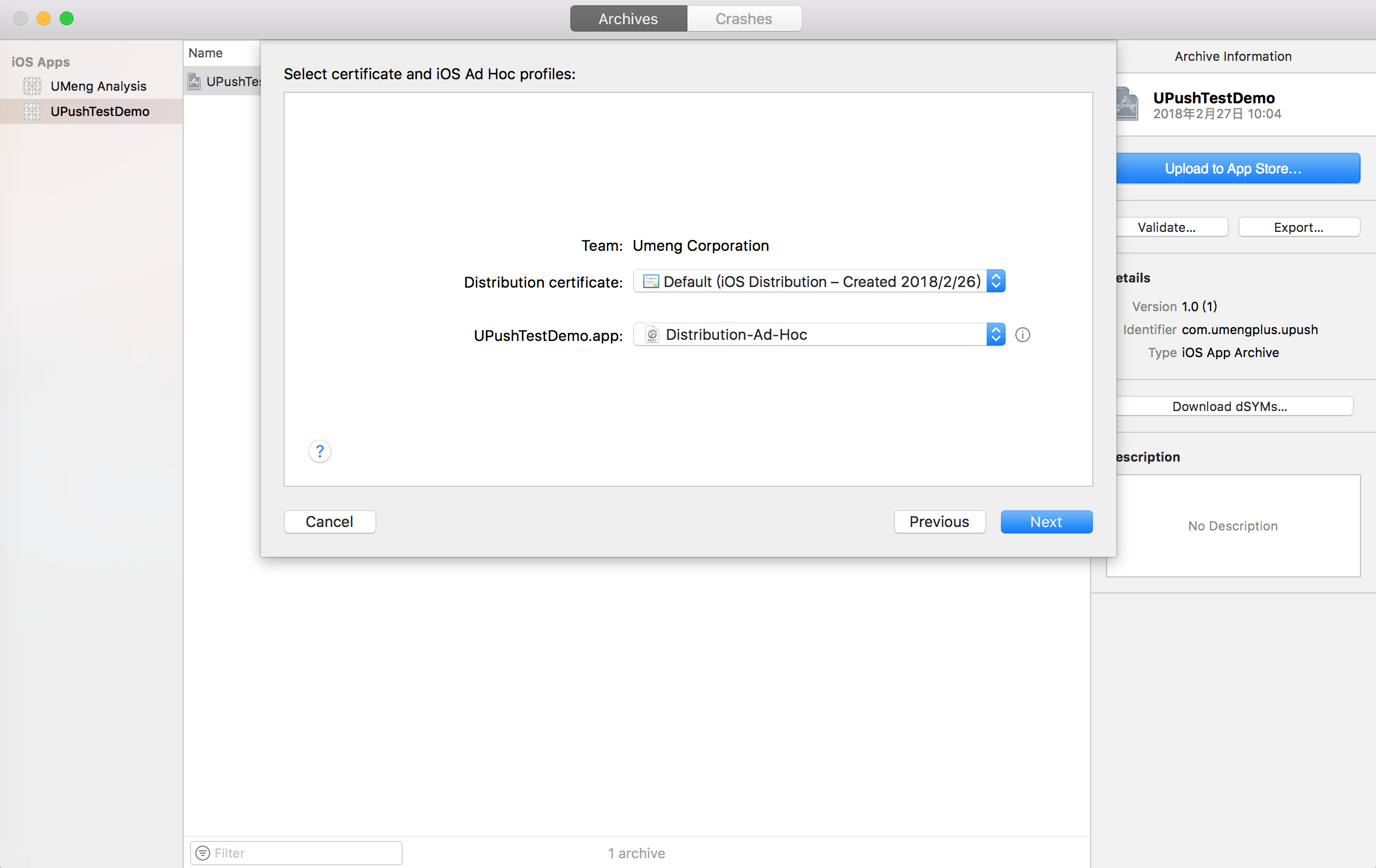Click the version value 1.0 (1)
The width and height of the screenshot is (1376, 868).
1200,307
